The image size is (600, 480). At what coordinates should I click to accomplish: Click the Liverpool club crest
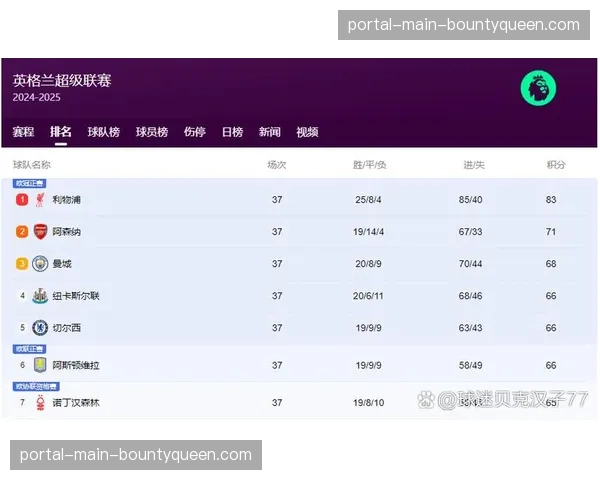tap(40, 199)
